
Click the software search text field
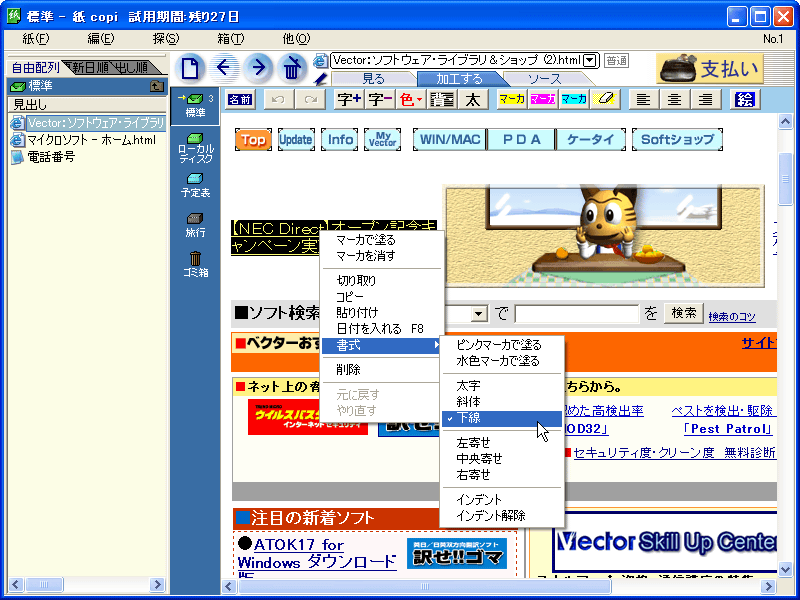coord(577,314)
